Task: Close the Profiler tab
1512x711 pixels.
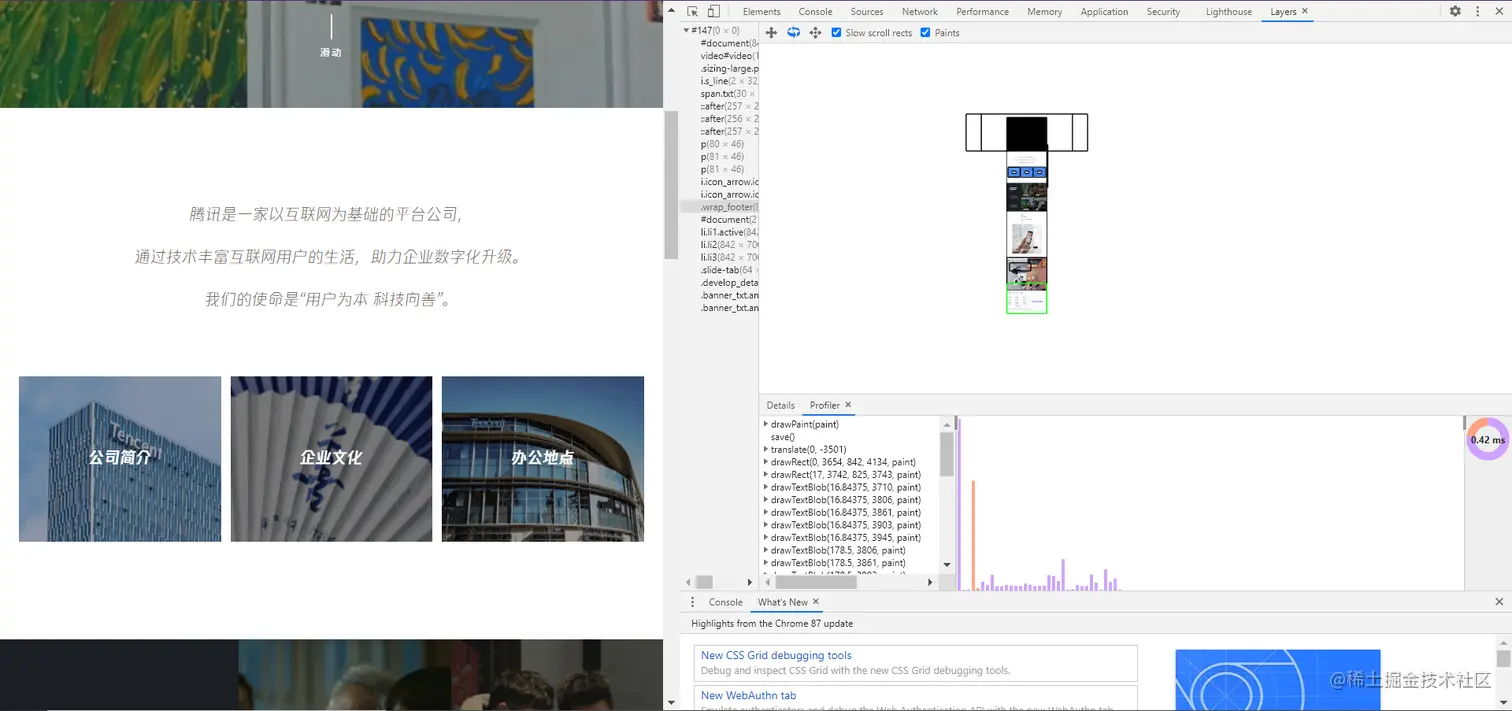Action: pyautogui.click(x=848, y=405)
